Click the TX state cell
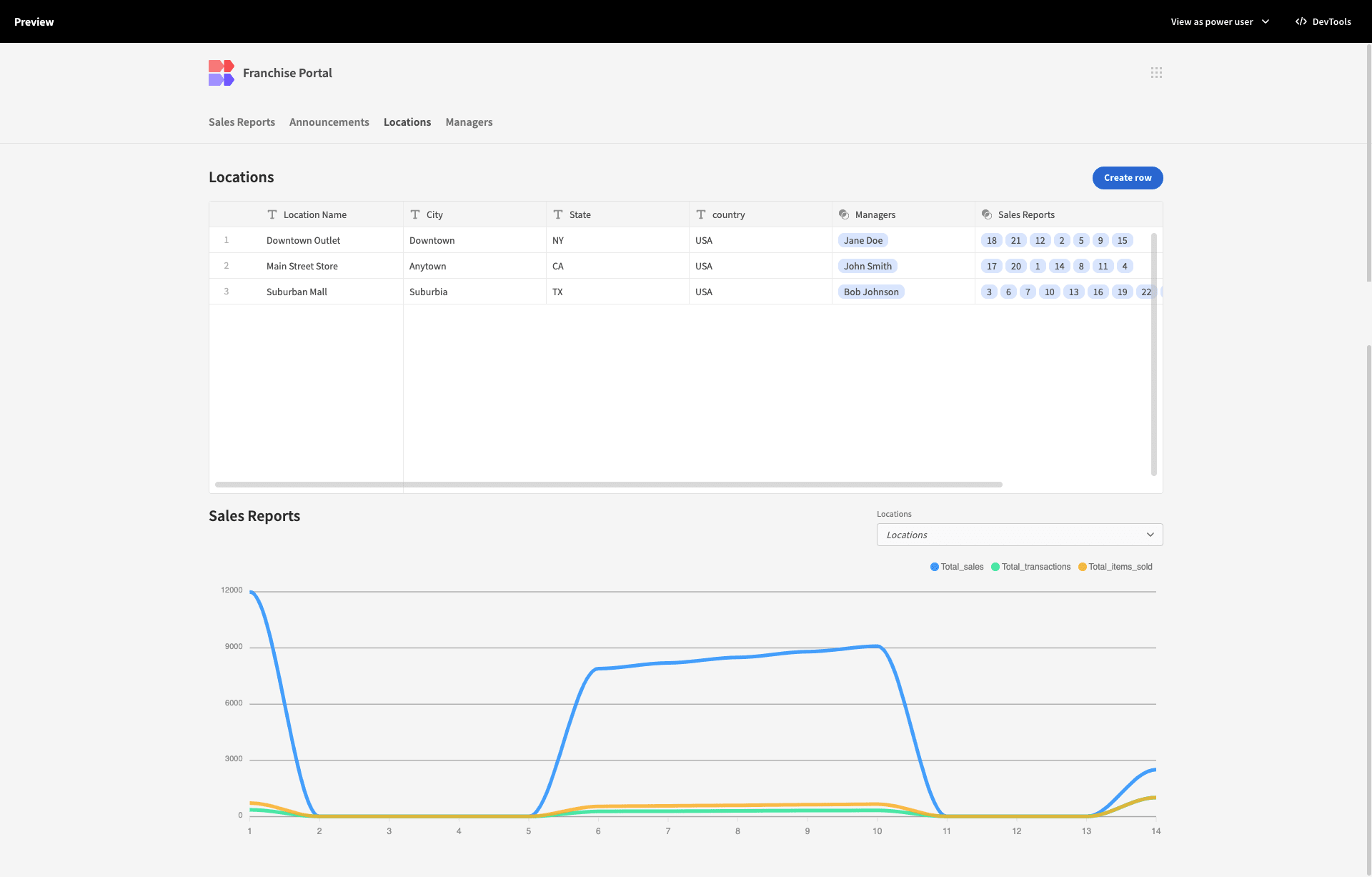The width and height of the screenshot is (1372, 877). [x=617, y=292]
